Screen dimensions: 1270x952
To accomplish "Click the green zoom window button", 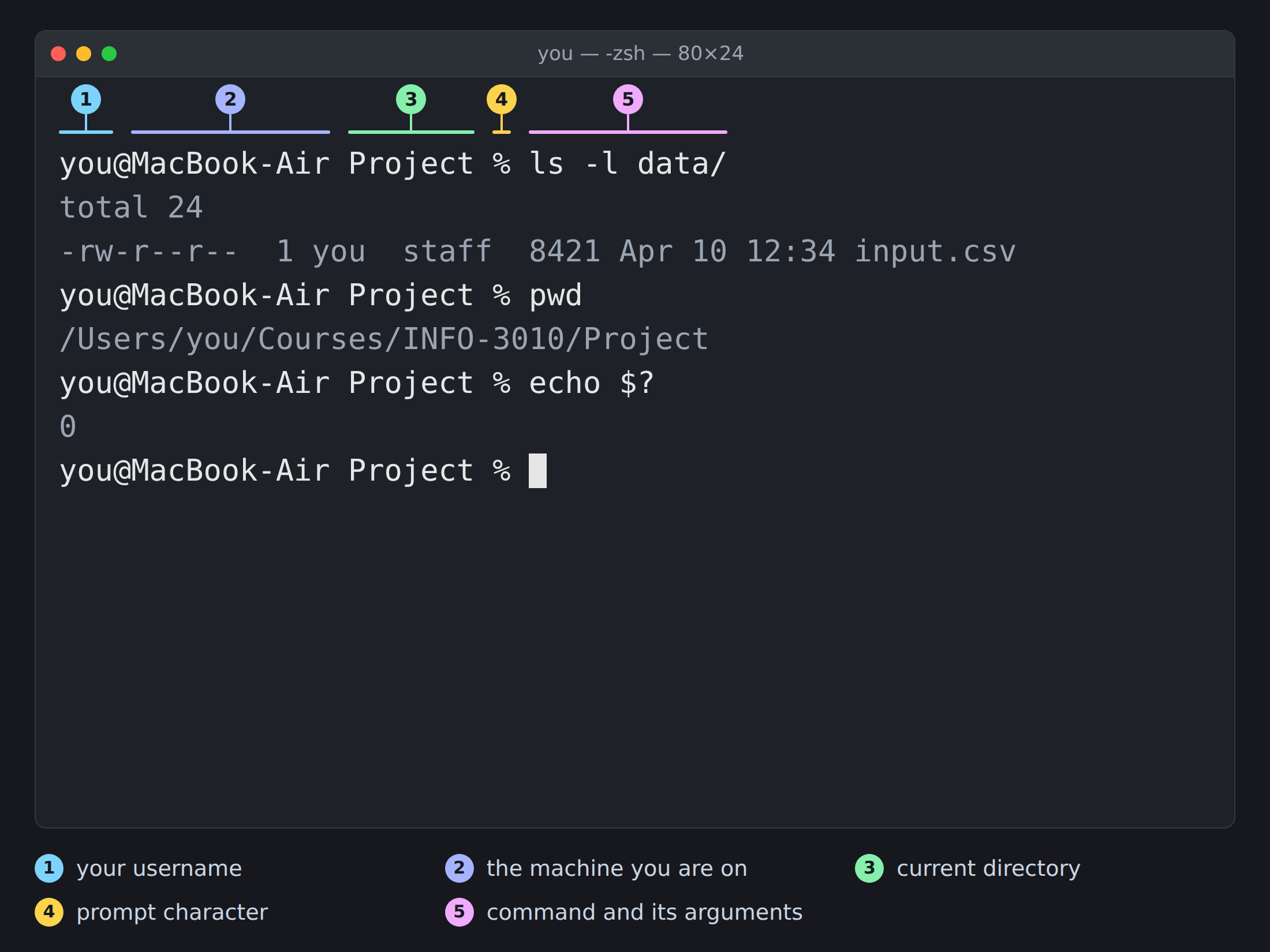I will click(109, 54).
